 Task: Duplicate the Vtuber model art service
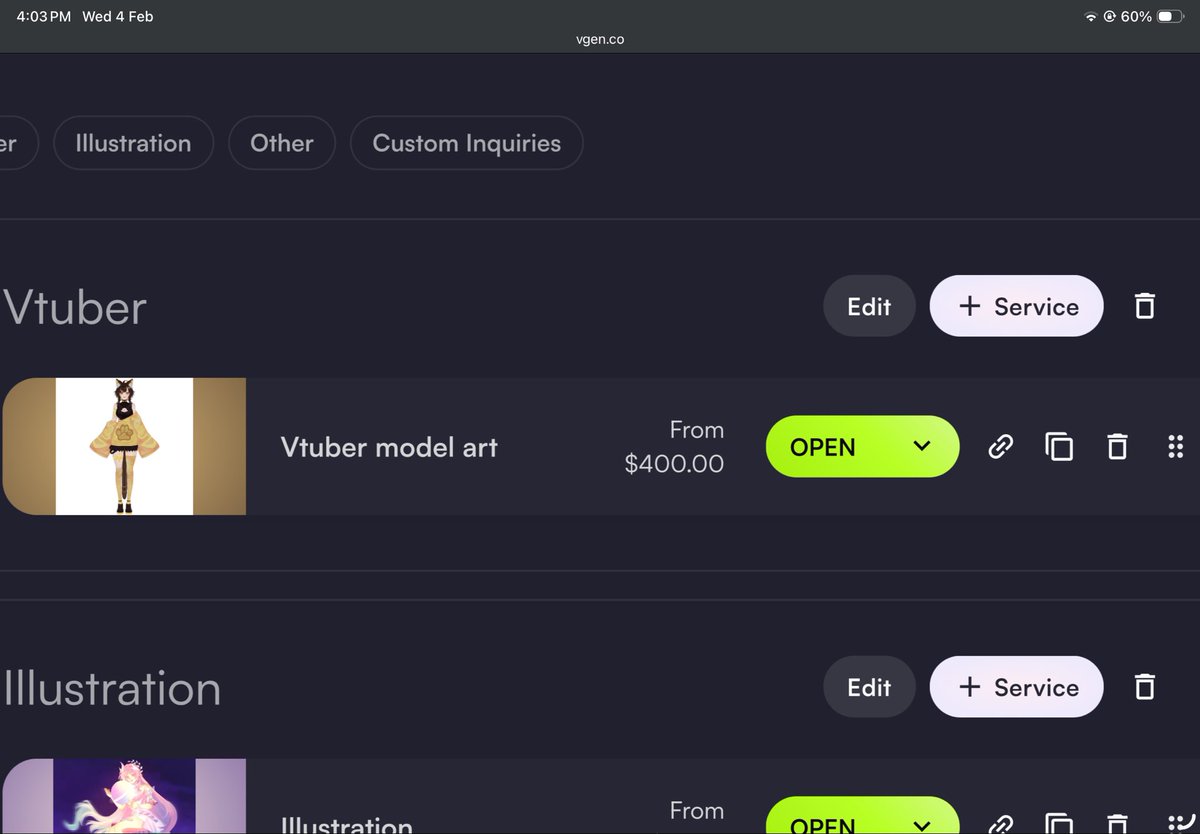(x=1059, y=446)
